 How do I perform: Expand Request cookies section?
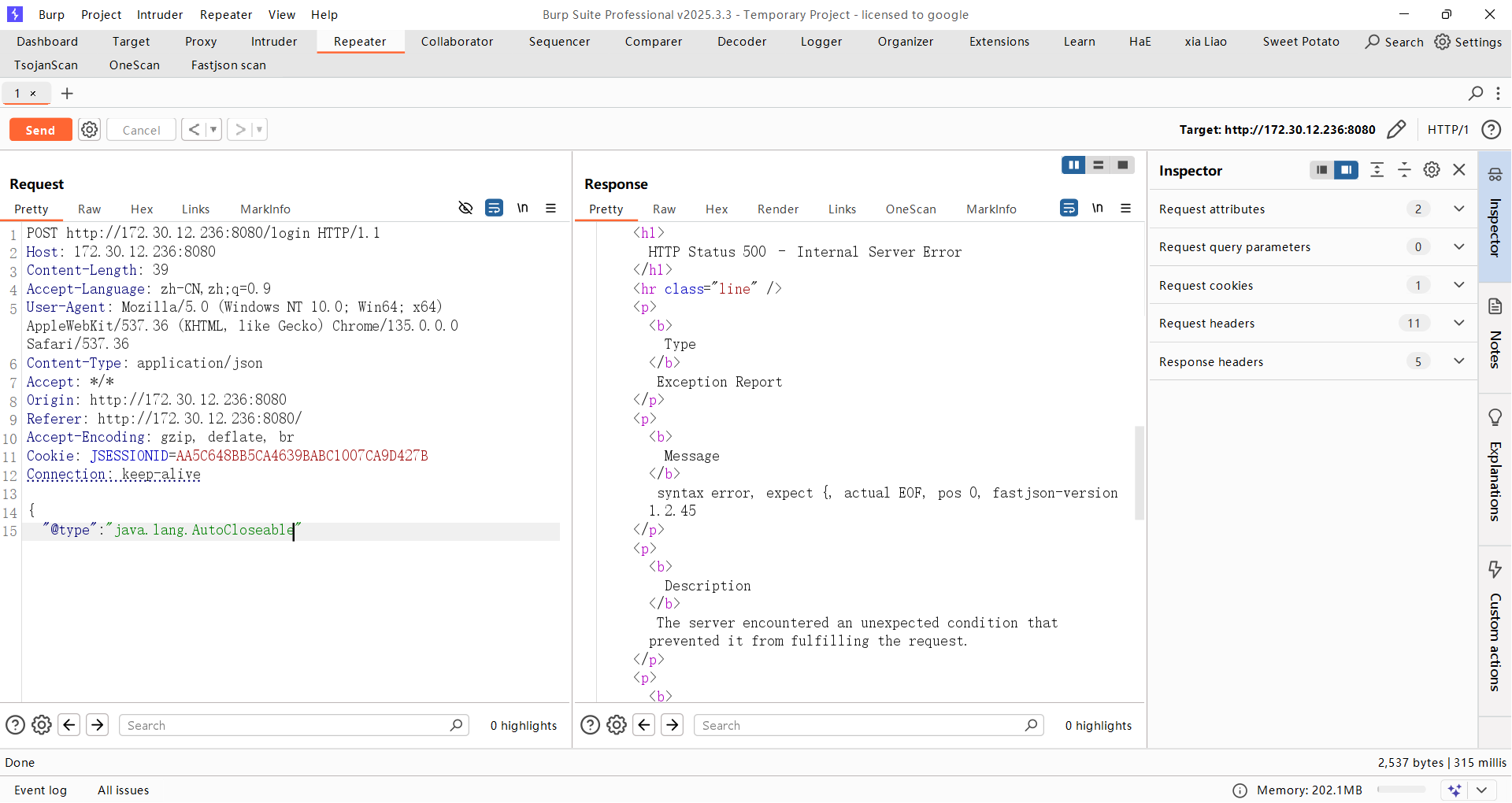click(x=1459, y=285)
